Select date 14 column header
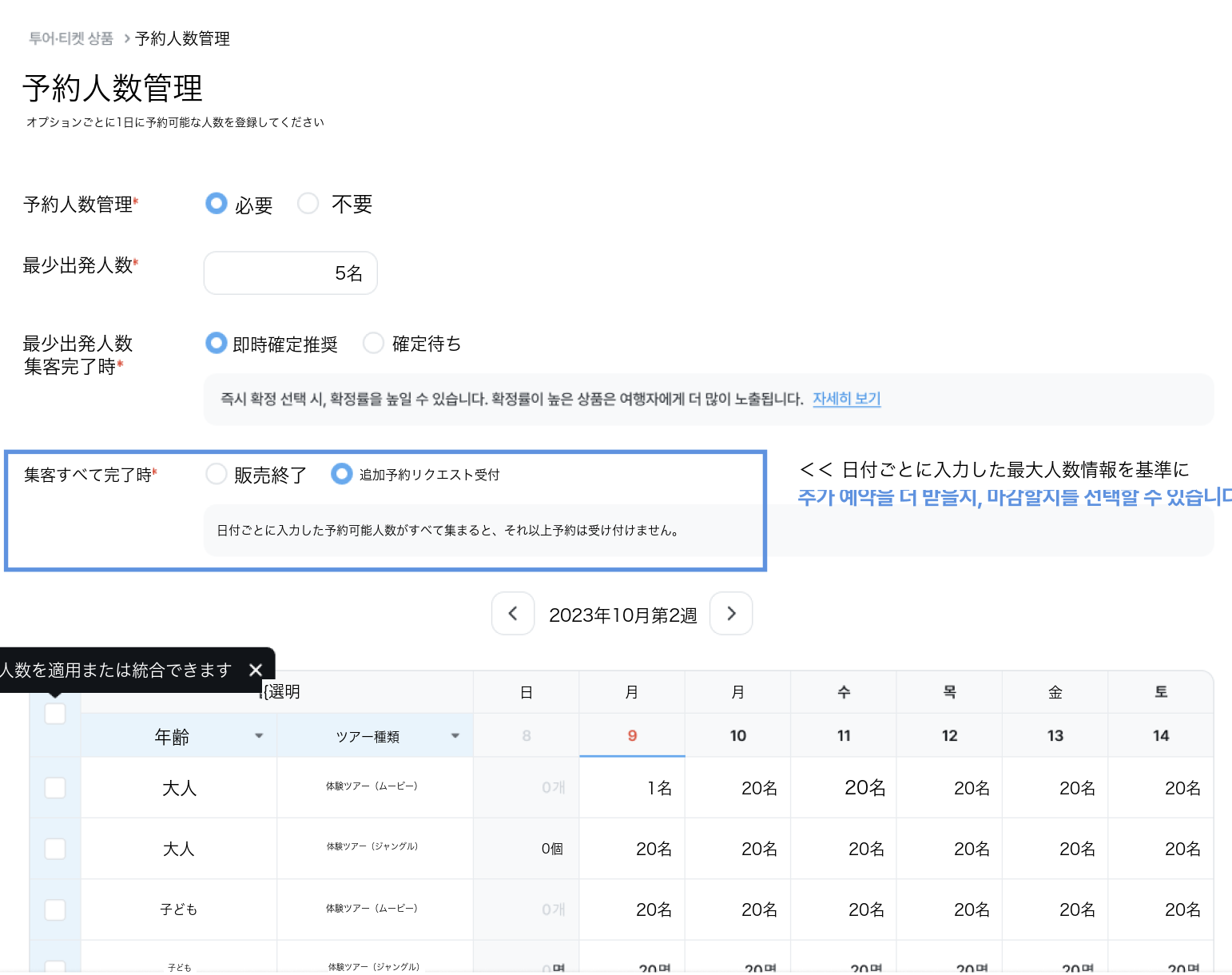Viewport: 1232px width, 975px height. pos(1161,735)
